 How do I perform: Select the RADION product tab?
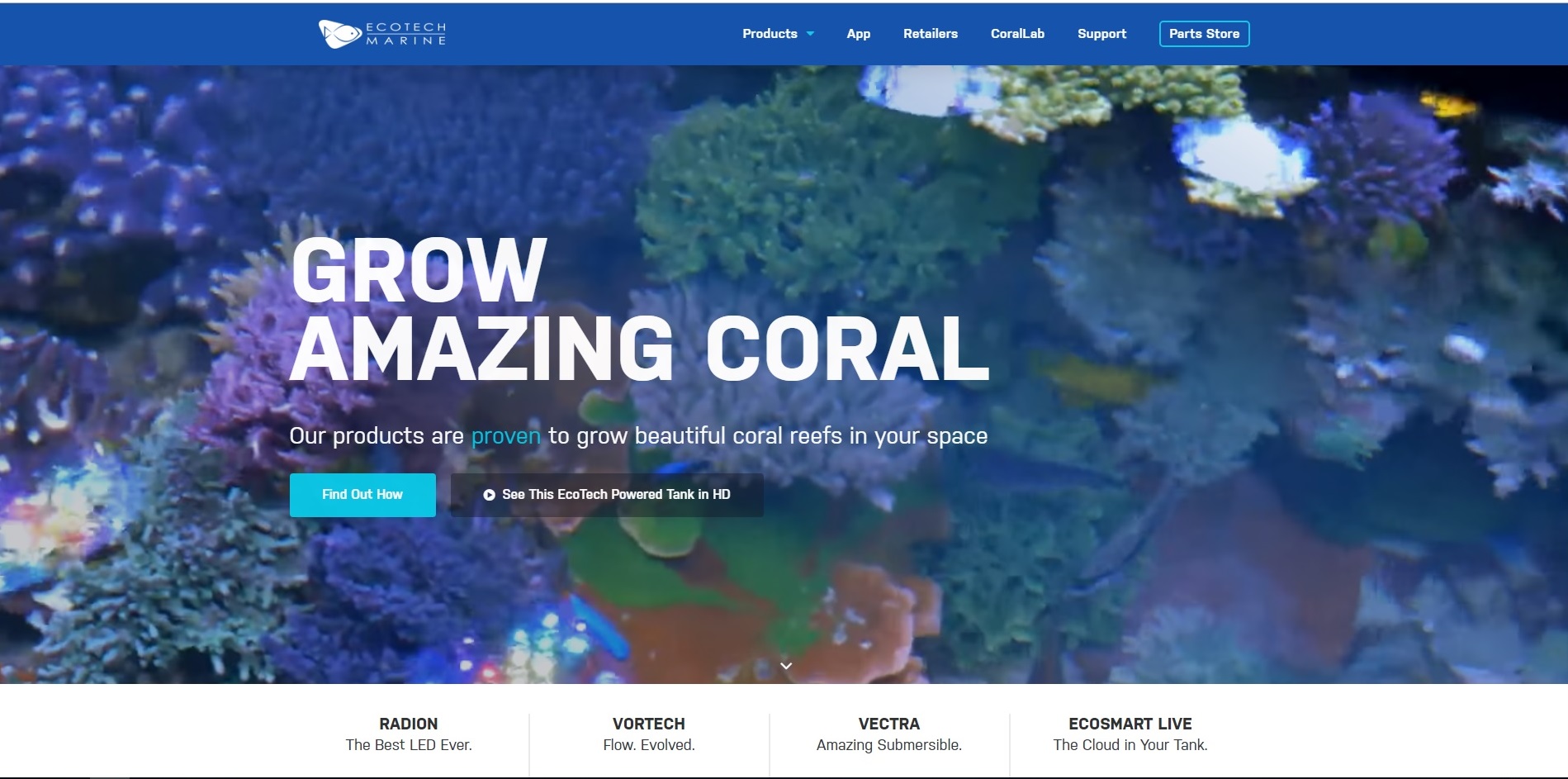409,724
